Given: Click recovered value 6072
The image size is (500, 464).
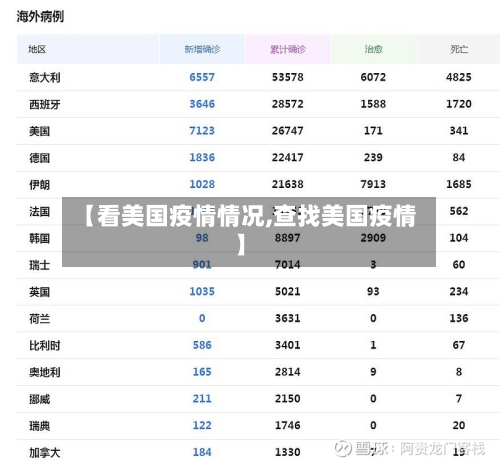Looking at the screenshot, I should 373,77.
